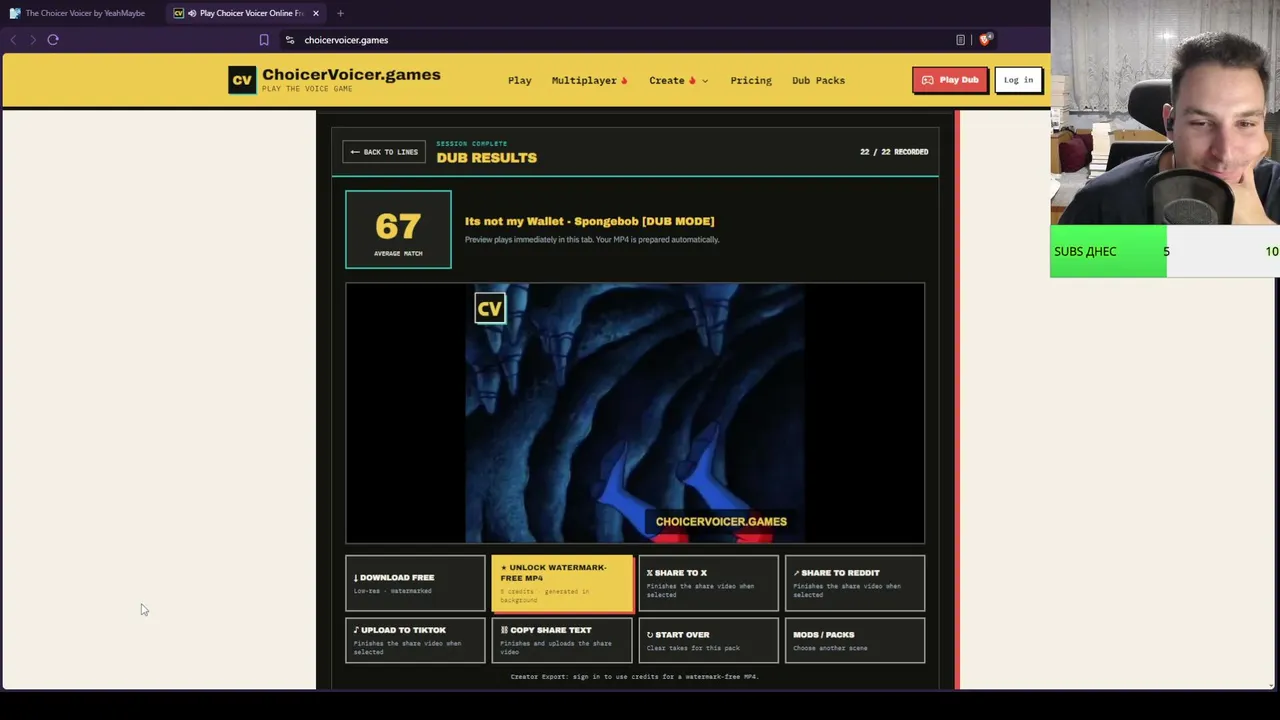Click the 22 / 22 RECORDED counter
1280x720 pixels.
coord(894,152)
